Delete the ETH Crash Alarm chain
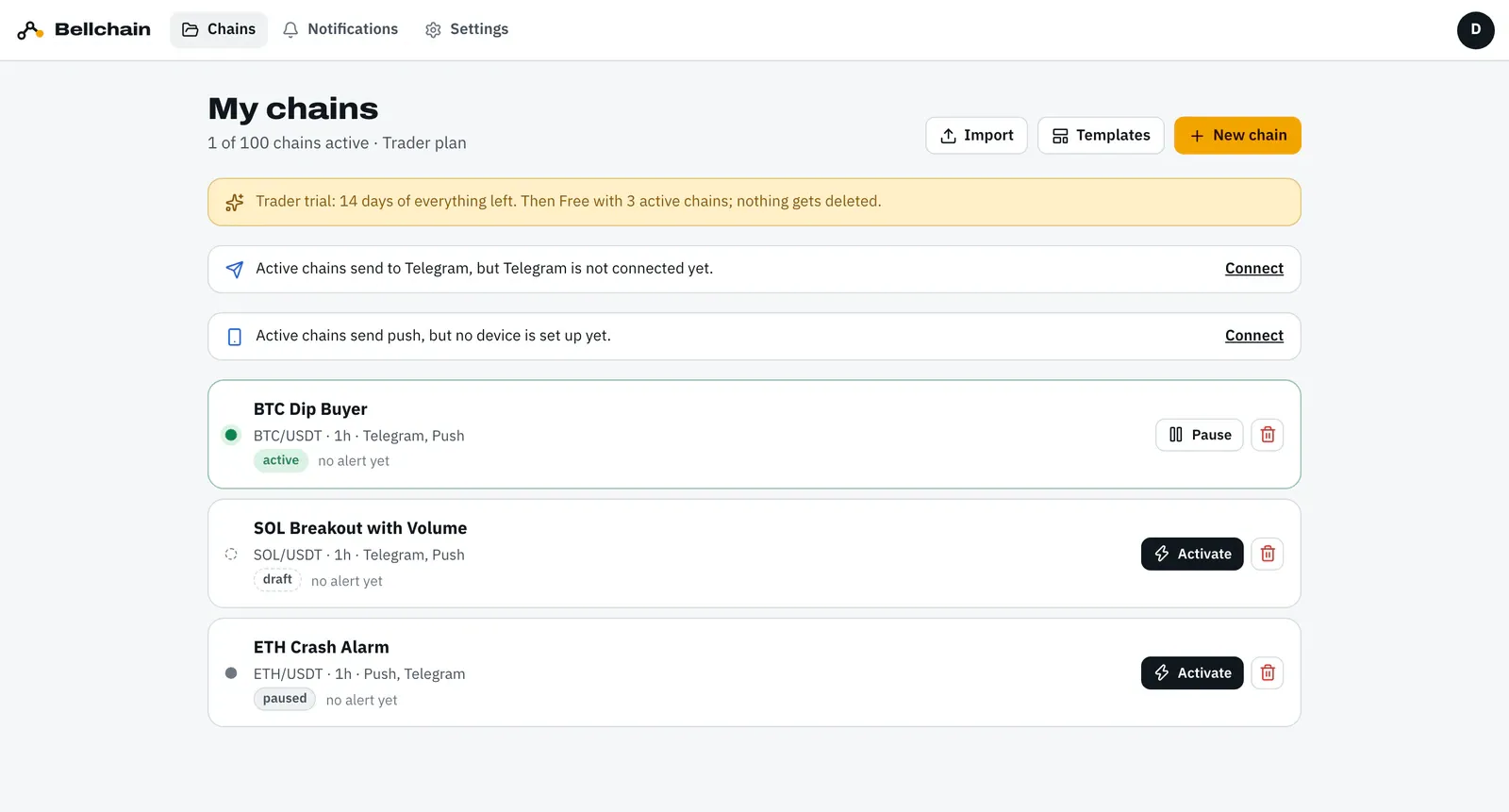The width and height of the screenshot is (1509, 812). (1268, 672)
